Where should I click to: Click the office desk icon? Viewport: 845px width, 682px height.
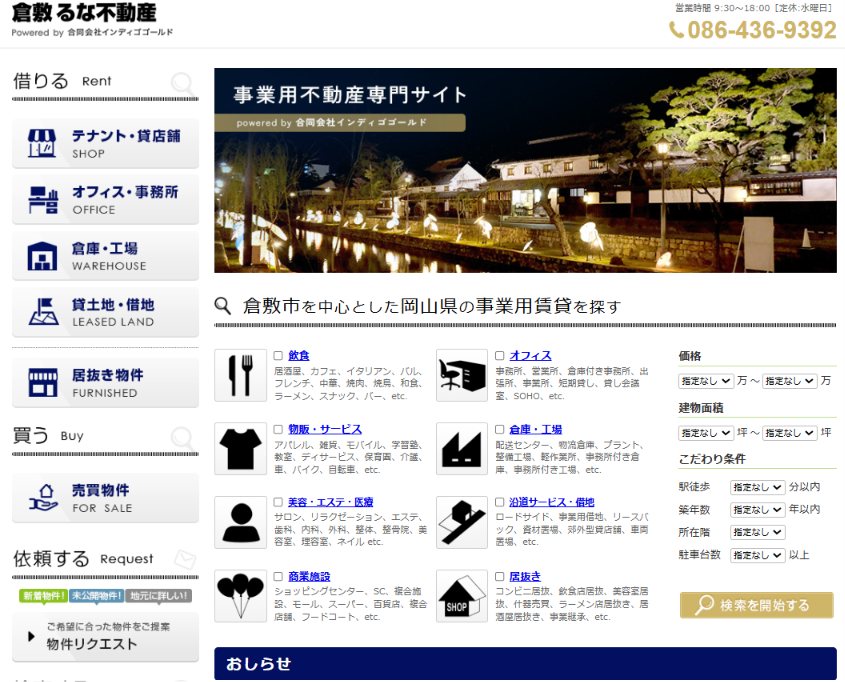[462, 375]
